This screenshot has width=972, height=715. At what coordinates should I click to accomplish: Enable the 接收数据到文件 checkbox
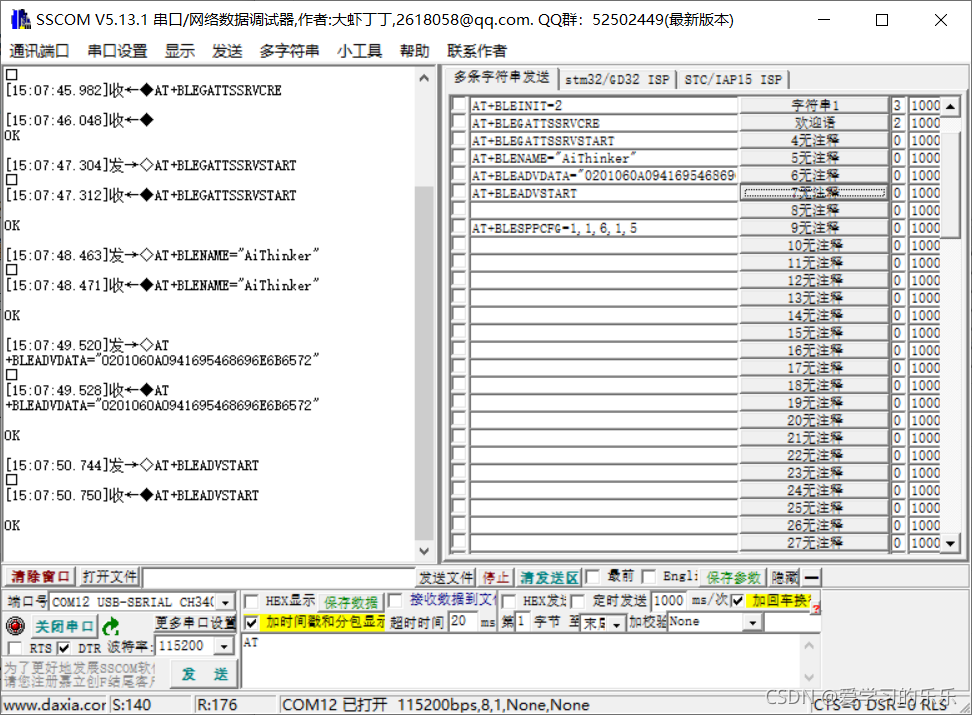[395, 601]
